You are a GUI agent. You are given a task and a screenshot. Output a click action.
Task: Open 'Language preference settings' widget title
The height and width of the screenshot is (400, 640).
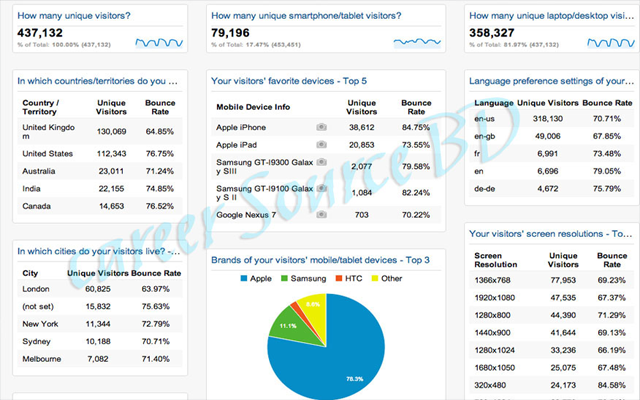point(551,81)
